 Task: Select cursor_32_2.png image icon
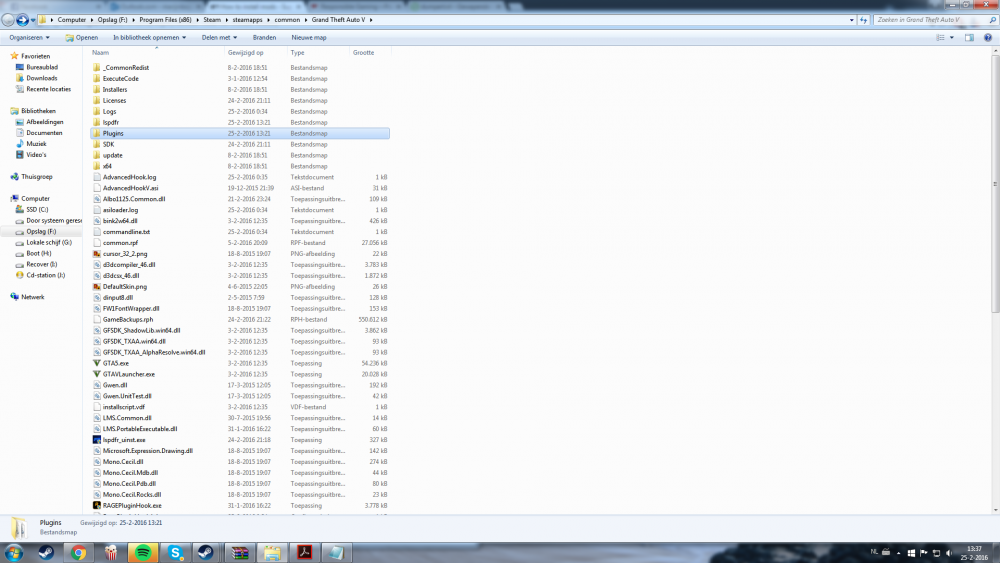[x=97, y=254]
